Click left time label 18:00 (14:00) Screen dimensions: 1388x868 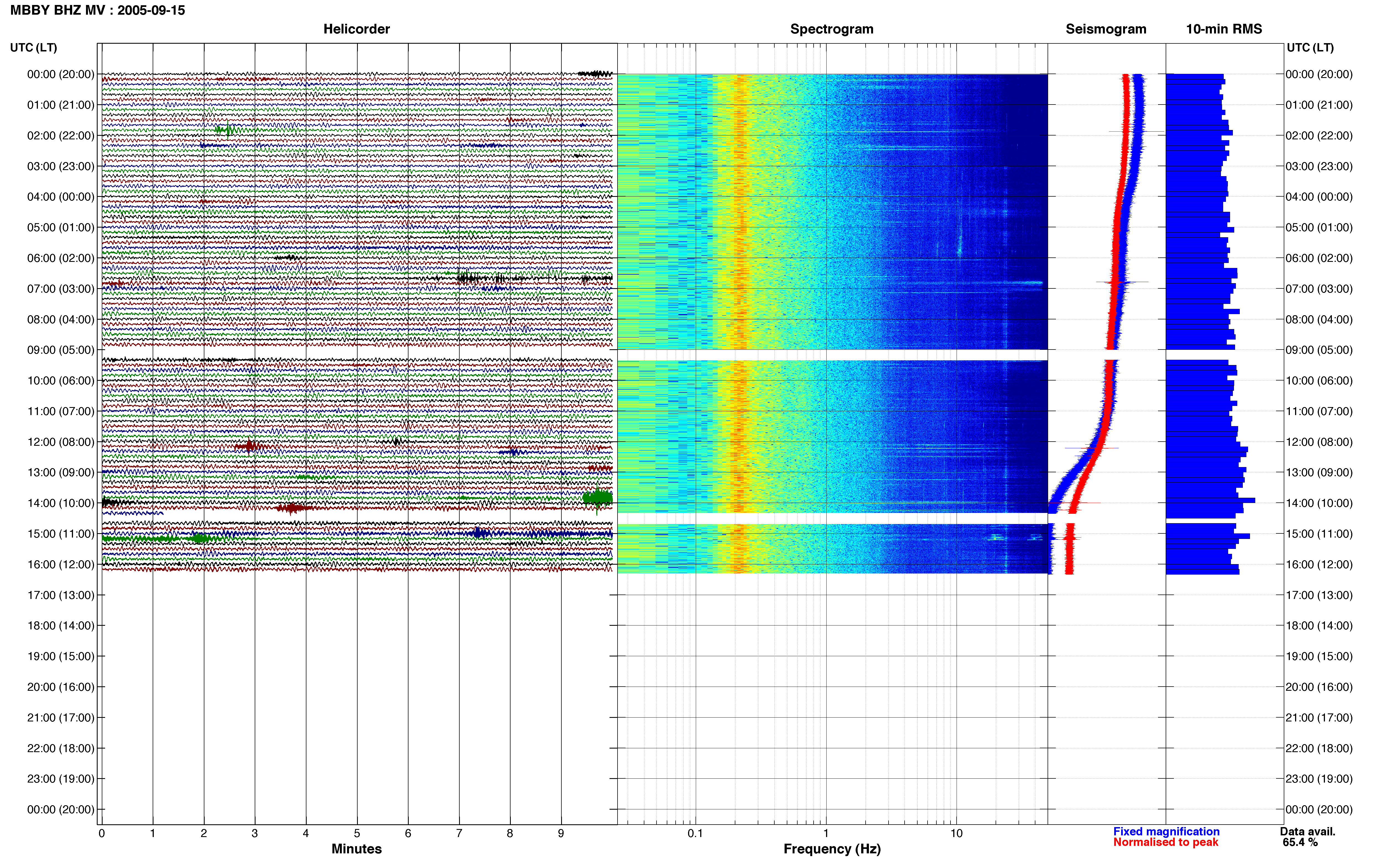61,626
